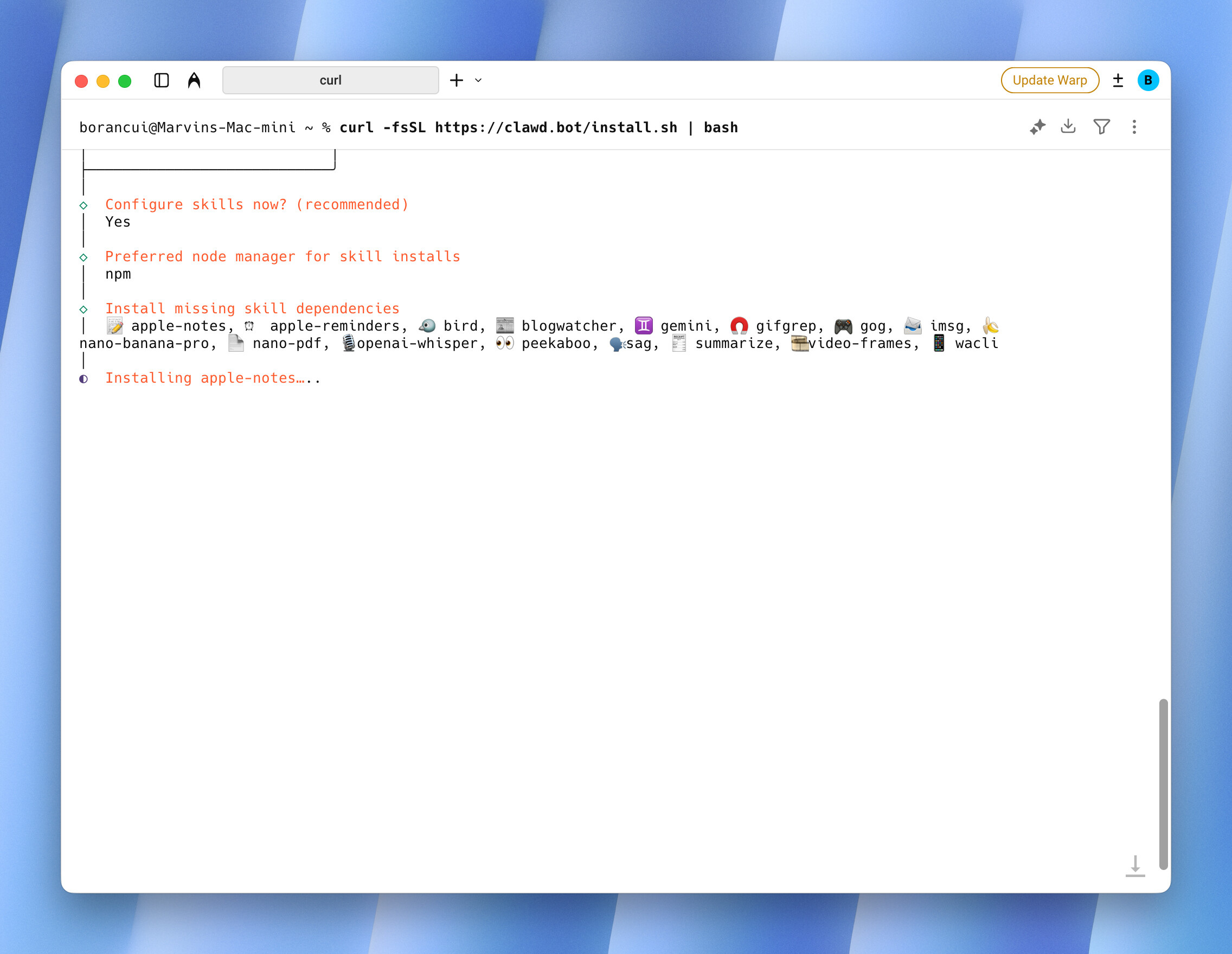The image size is (1232, 954).
Task: Click the plus-minus icon near the avatar
Action: (x=1118, y=80)
